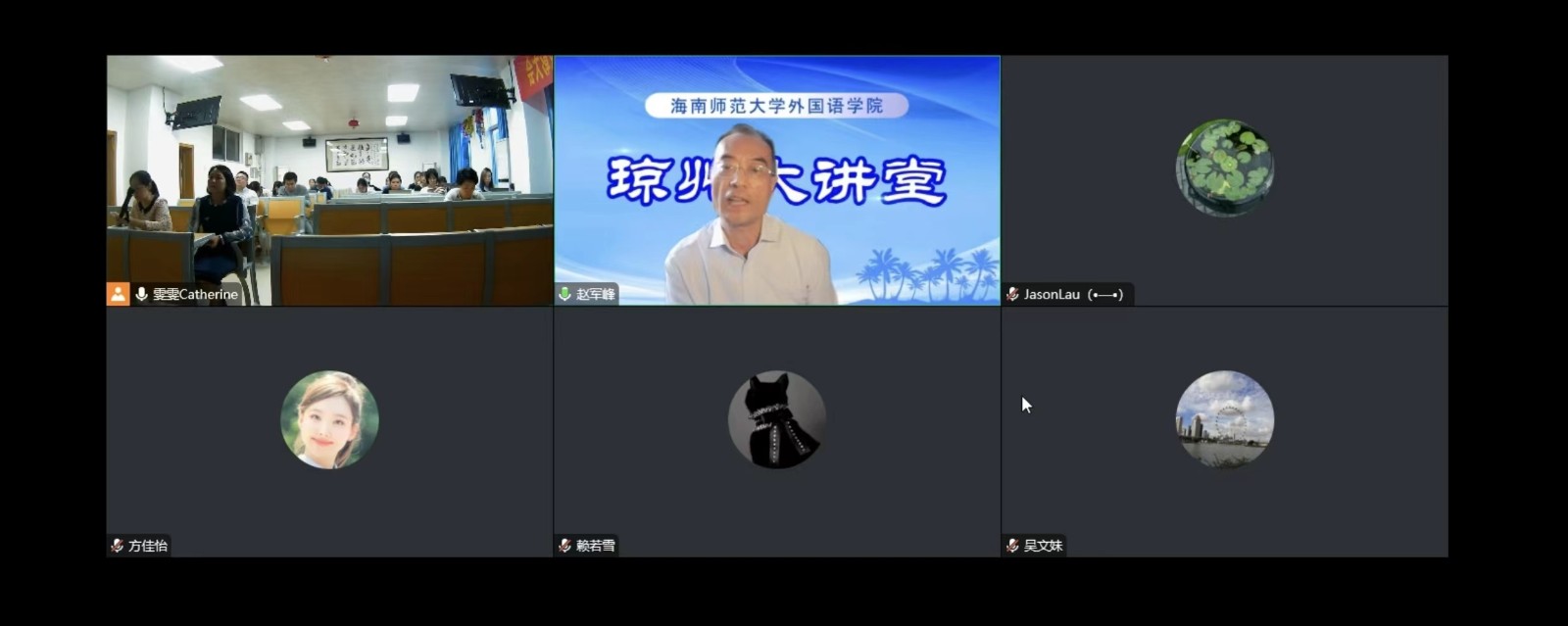Click the 赖若雪 name label
Image resolution: width=1568 pixels, height=626 pixels.
pyautogui.click(x=595, y=546)
